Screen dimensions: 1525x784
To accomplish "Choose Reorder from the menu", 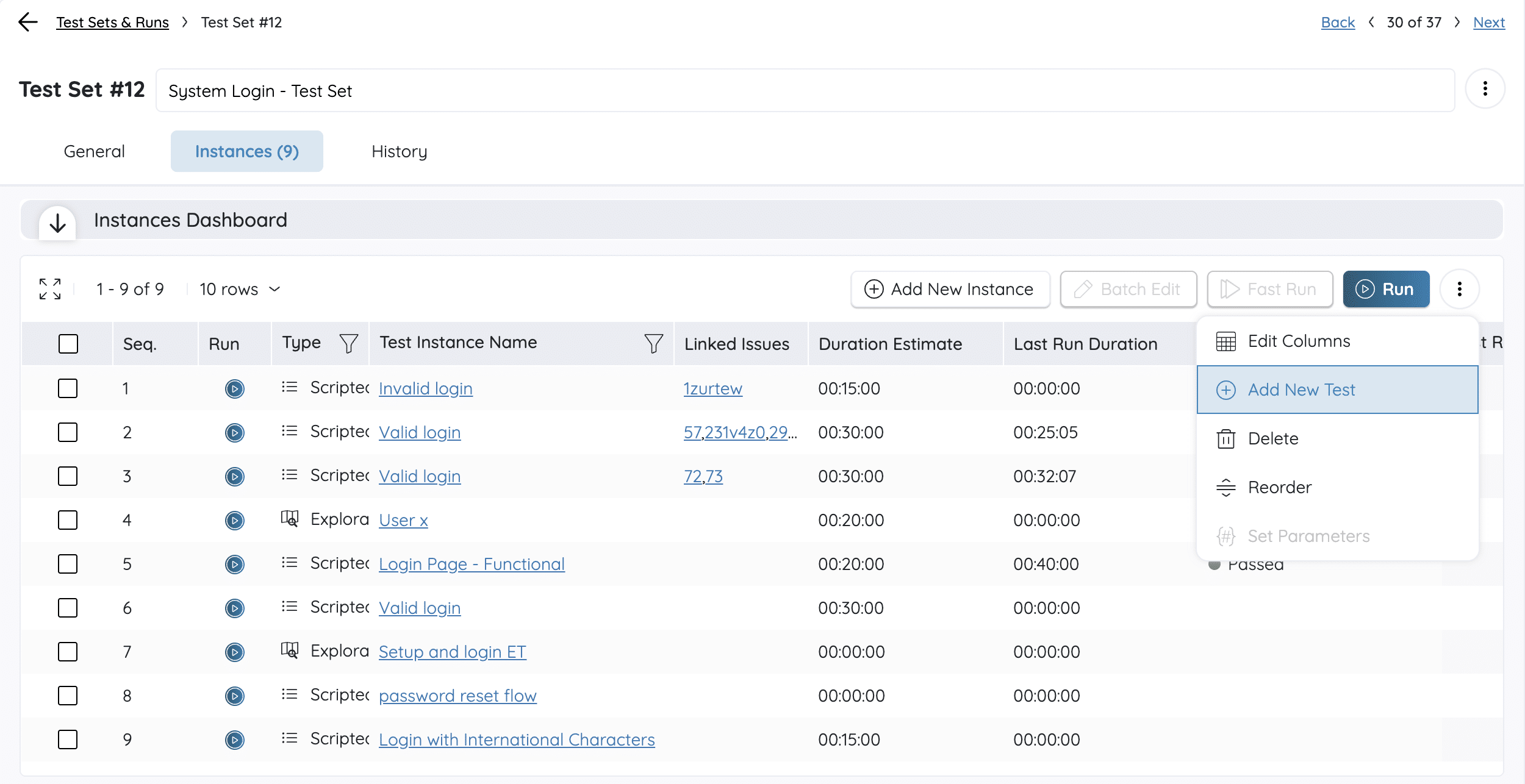I will pyautogui.click(x=1337, y=487).
